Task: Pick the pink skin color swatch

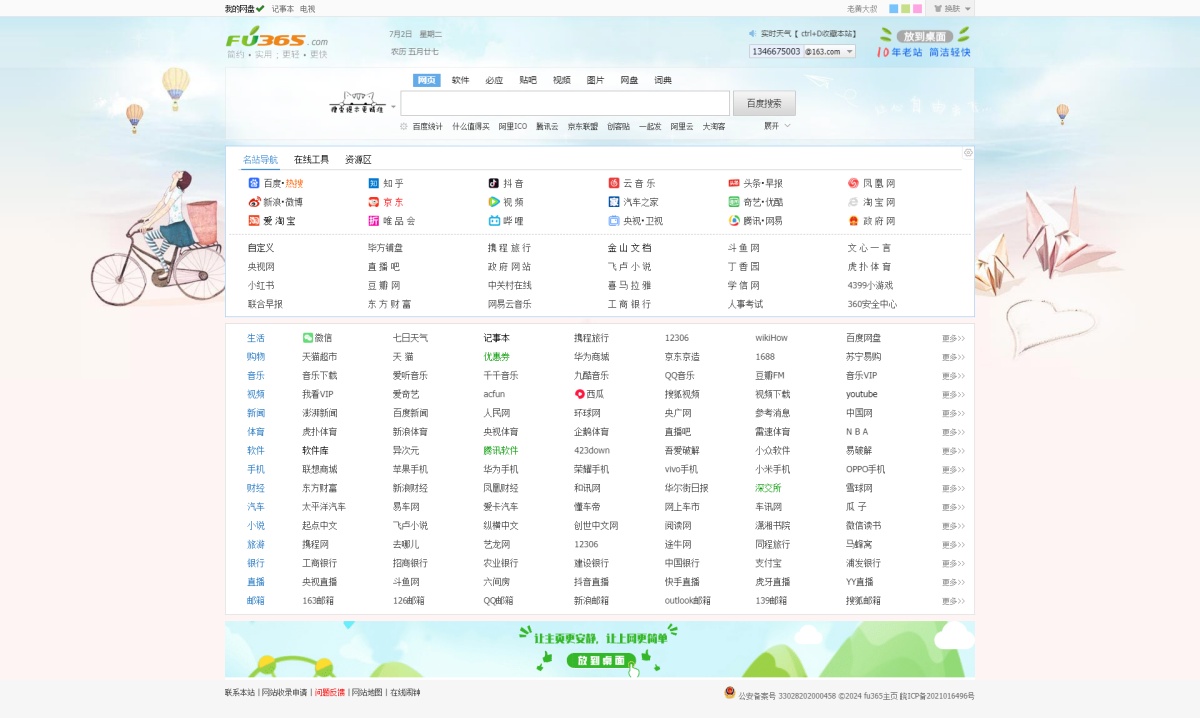Action: (x=918, y=8)
